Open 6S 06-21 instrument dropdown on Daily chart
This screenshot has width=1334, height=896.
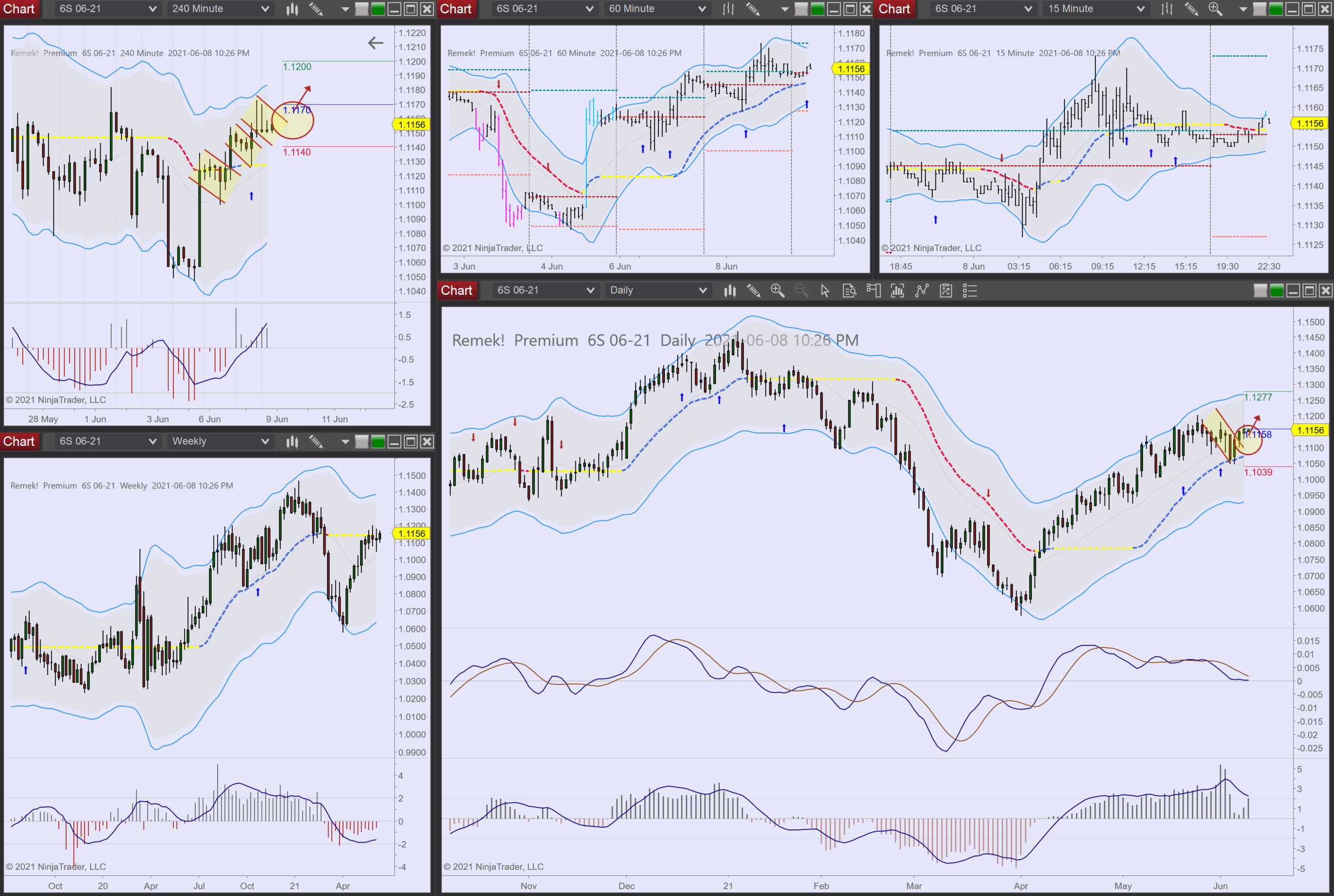544,290
